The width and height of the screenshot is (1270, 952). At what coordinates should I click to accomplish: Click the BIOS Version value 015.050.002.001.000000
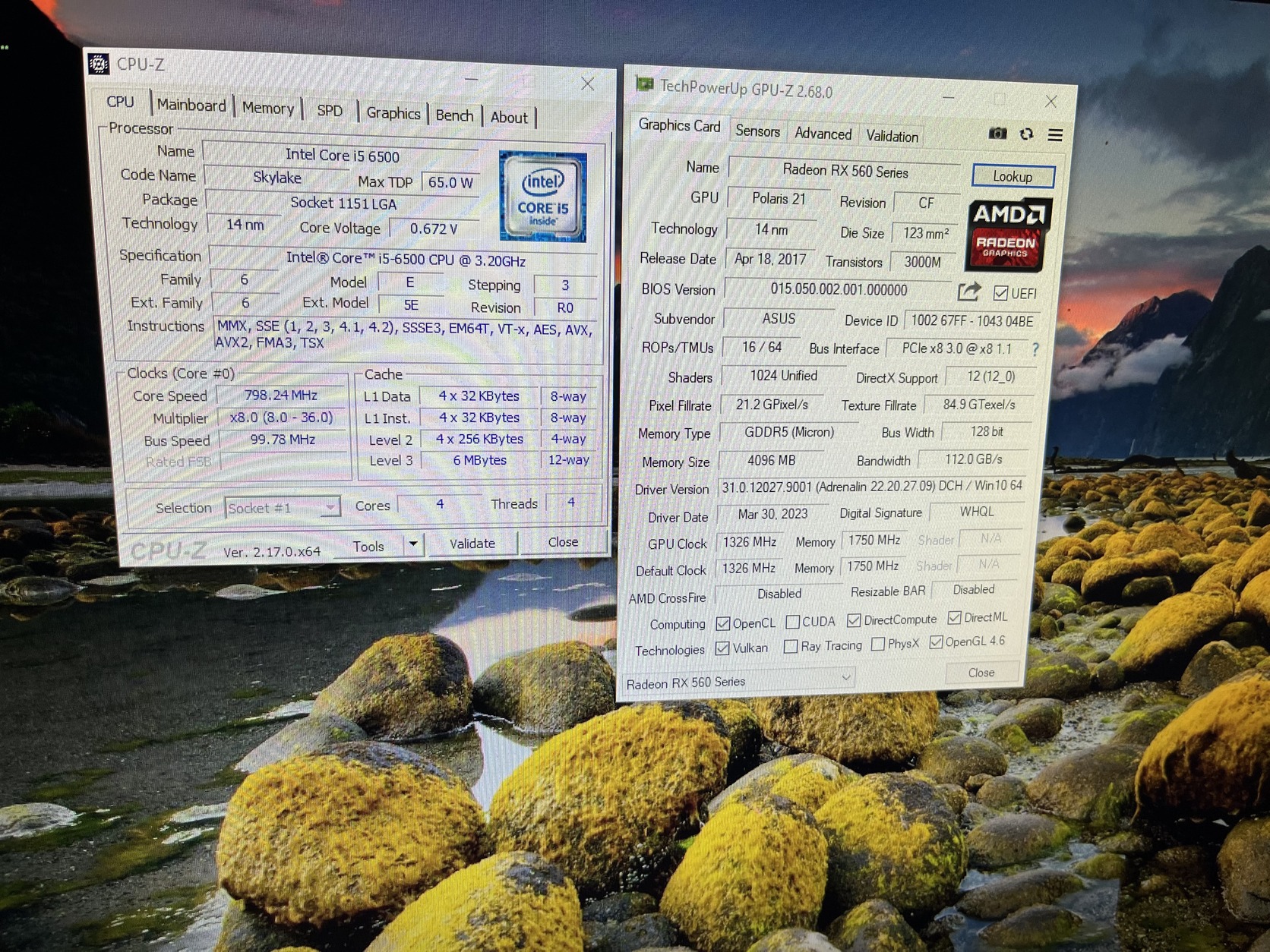pos(839,289)
